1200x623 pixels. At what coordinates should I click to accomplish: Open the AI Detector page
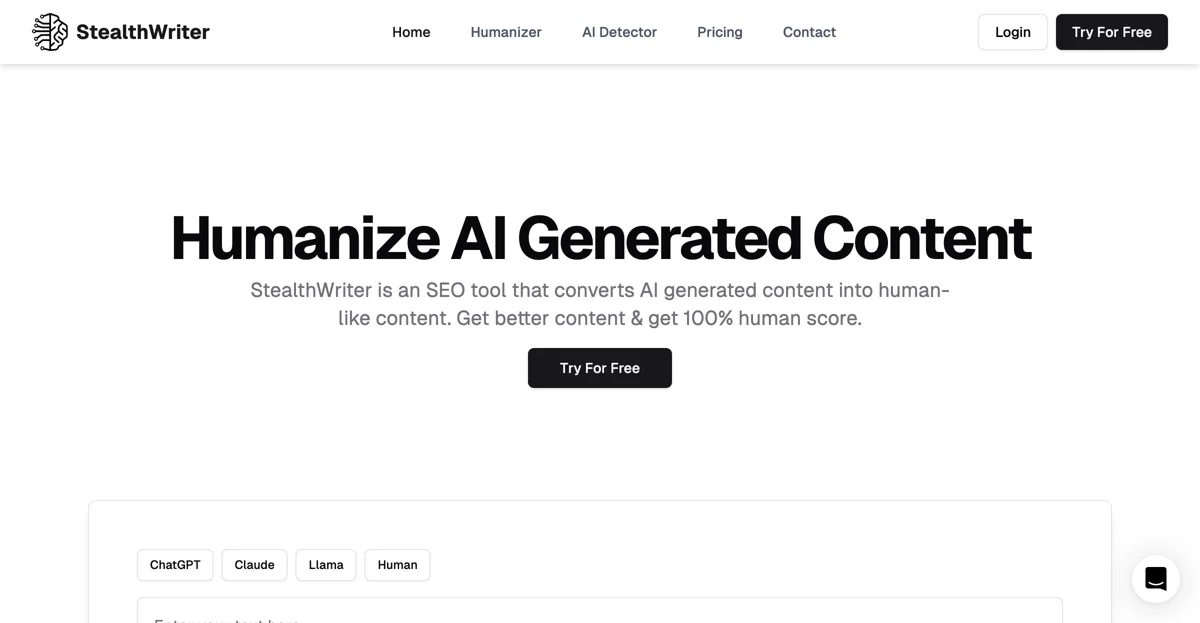[619, 32]
